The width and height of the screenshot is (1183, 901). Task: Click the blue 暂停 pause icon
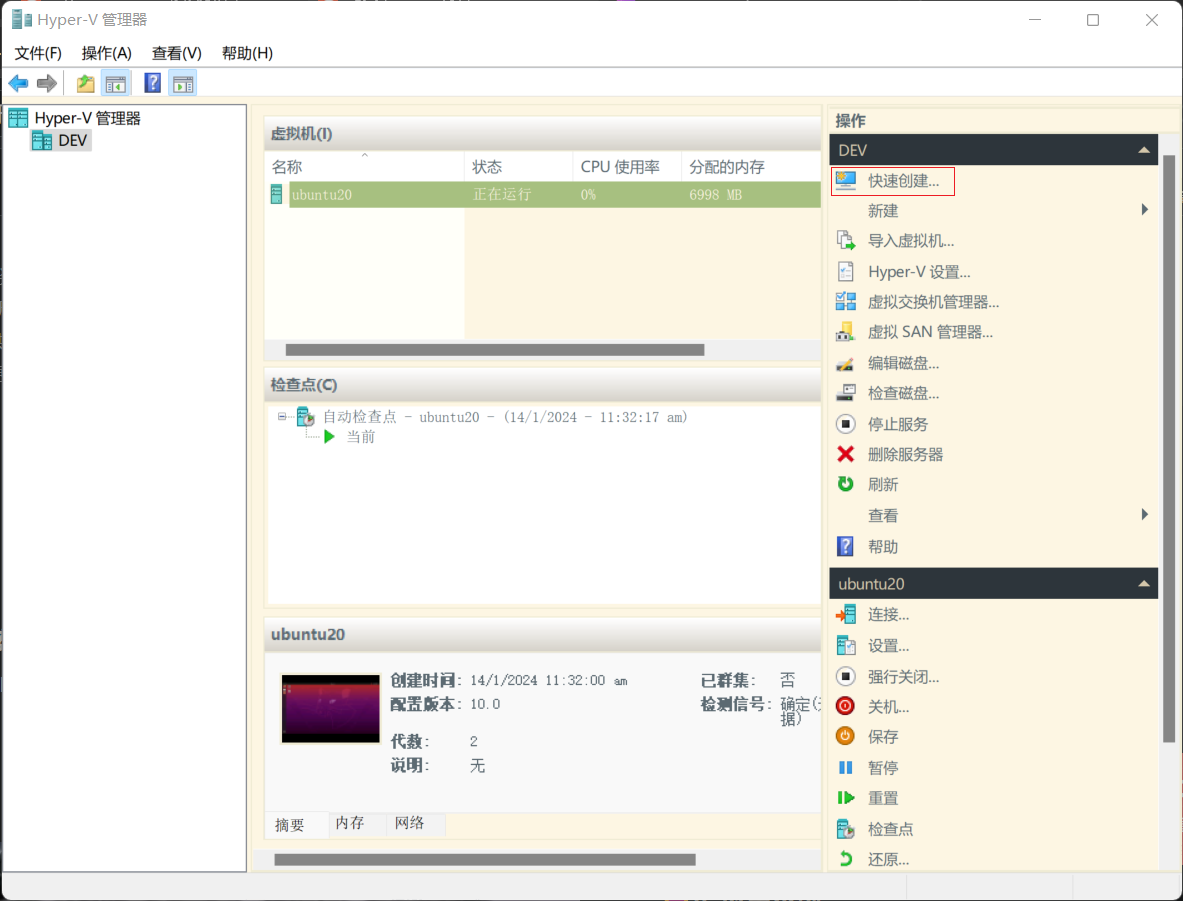click(846, 767)
